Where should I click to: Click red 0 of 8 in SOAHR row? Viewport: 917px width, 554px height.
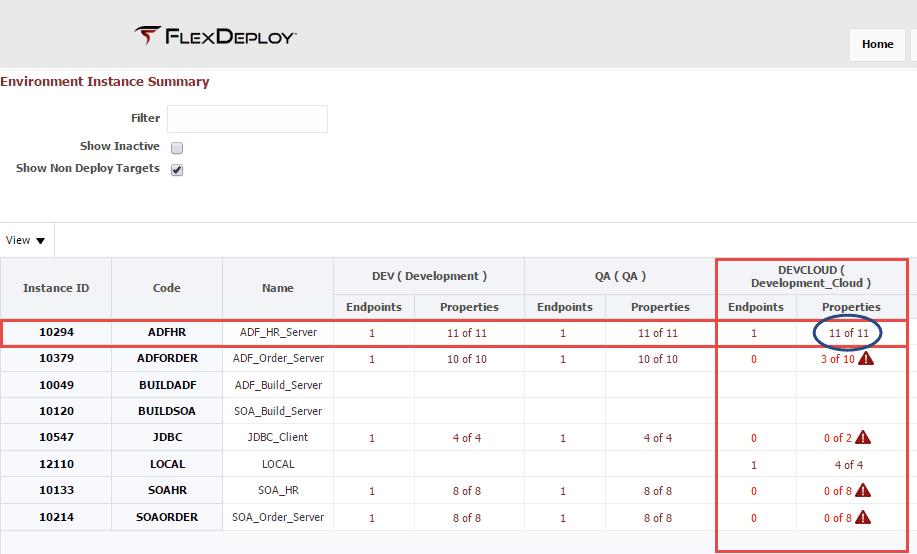click(838, 491)
